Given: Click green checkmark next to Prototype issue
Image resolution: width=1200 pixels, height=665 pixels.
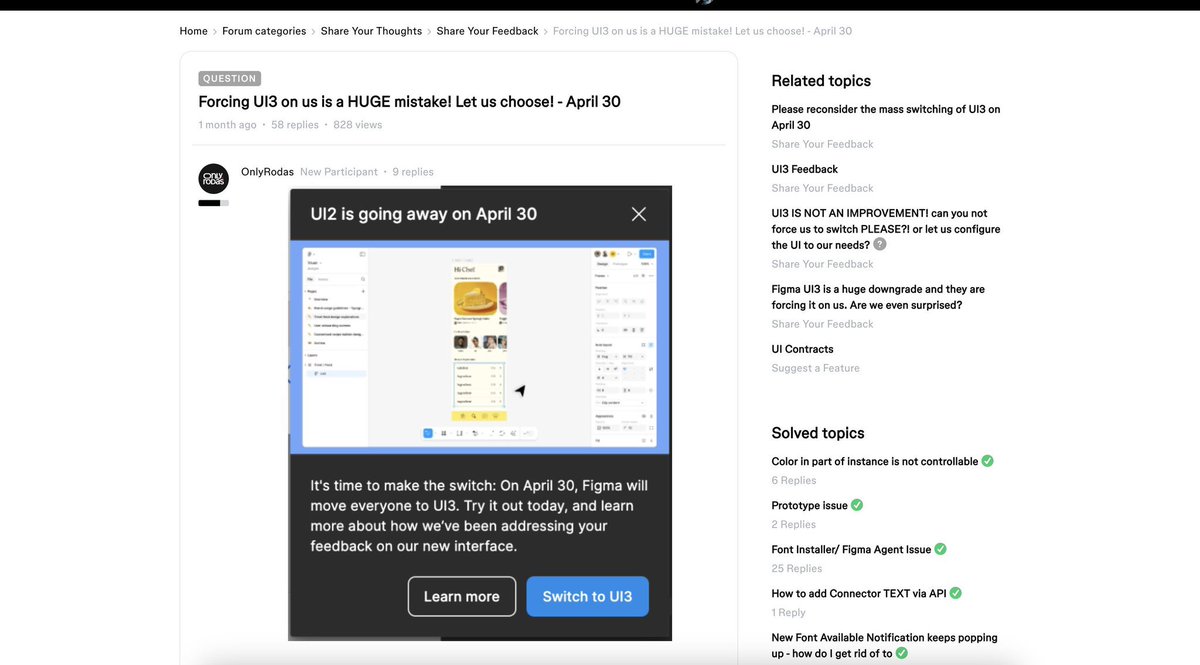Looking at the screenshot, I should click(857, 505).
